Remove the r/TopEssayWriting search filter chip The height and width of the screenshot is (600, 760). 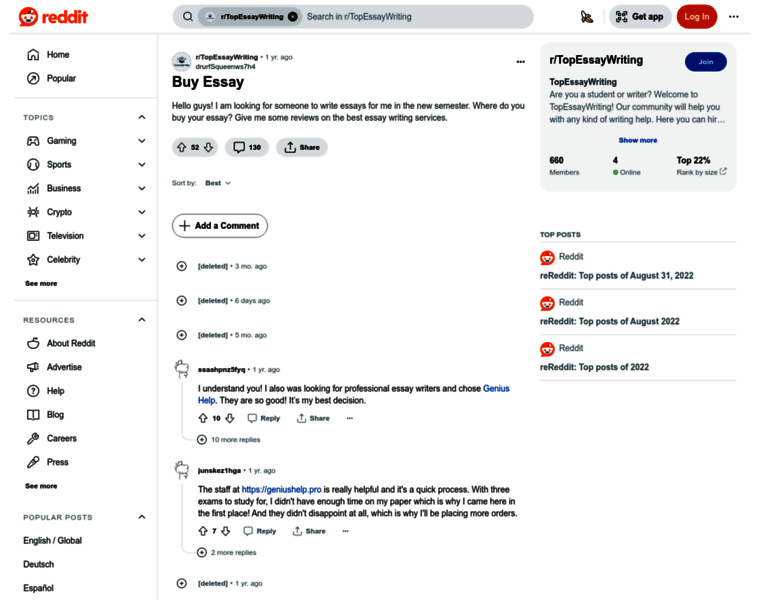click(293, 16)
